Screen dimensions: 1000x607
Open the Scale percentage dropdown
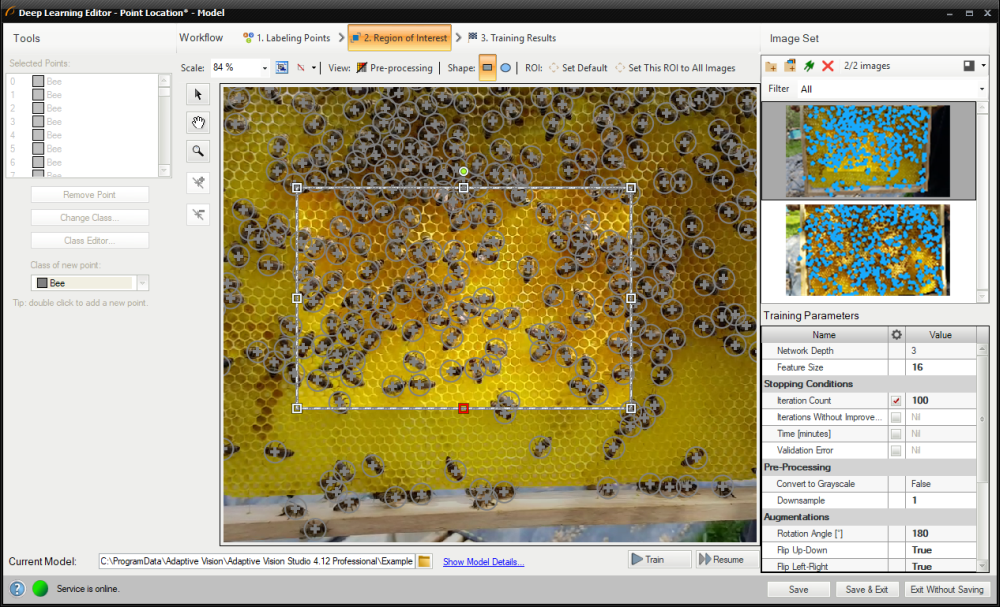(x=265, y=68)
